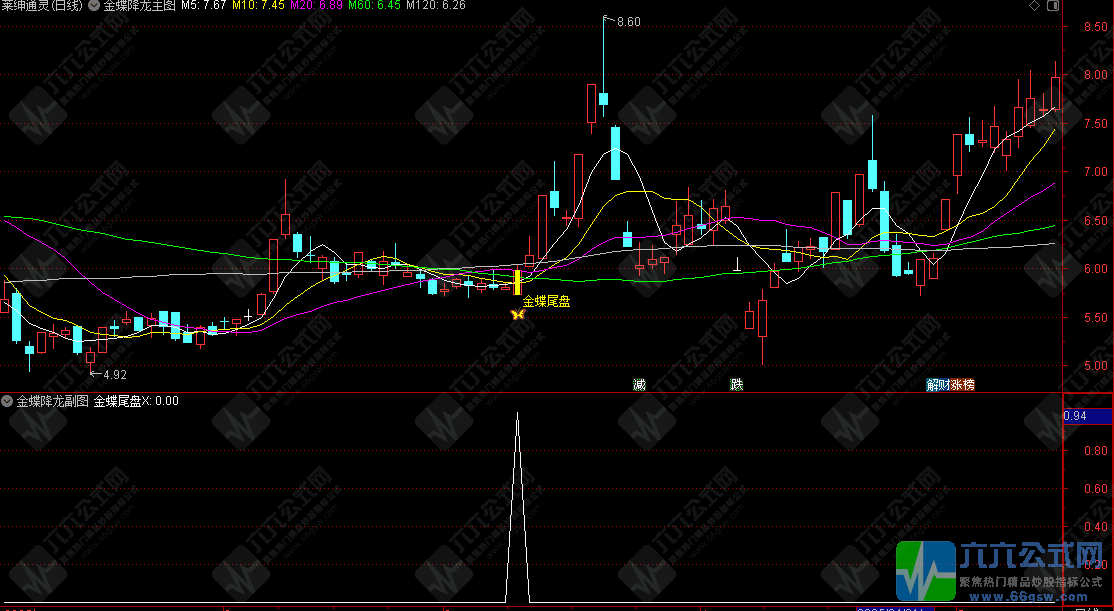Click the 金蝶降龙主图 indicator name
Screen dimensions: 1114x611
point(140,6)
